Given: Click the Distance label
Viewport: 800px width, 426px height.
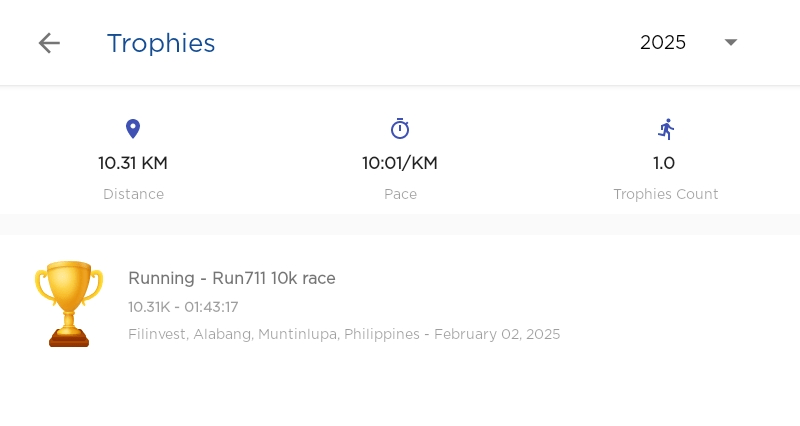Looking at the screenshot, I should pos(133,194).
